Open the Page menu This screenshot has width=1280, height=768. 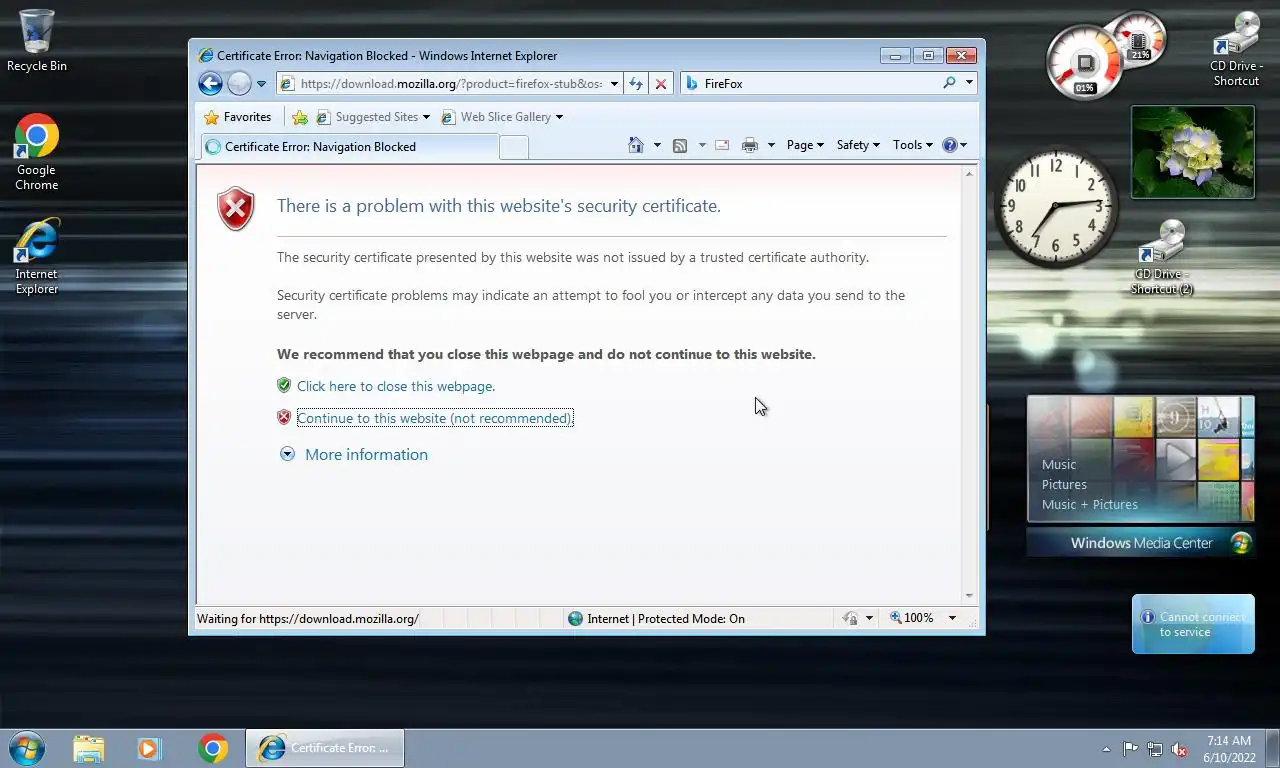point(805,145)
